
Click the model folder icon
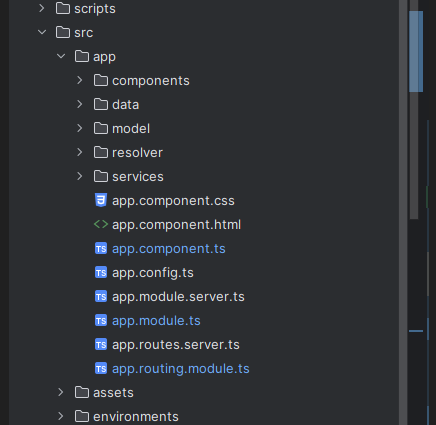coord(101,128)
